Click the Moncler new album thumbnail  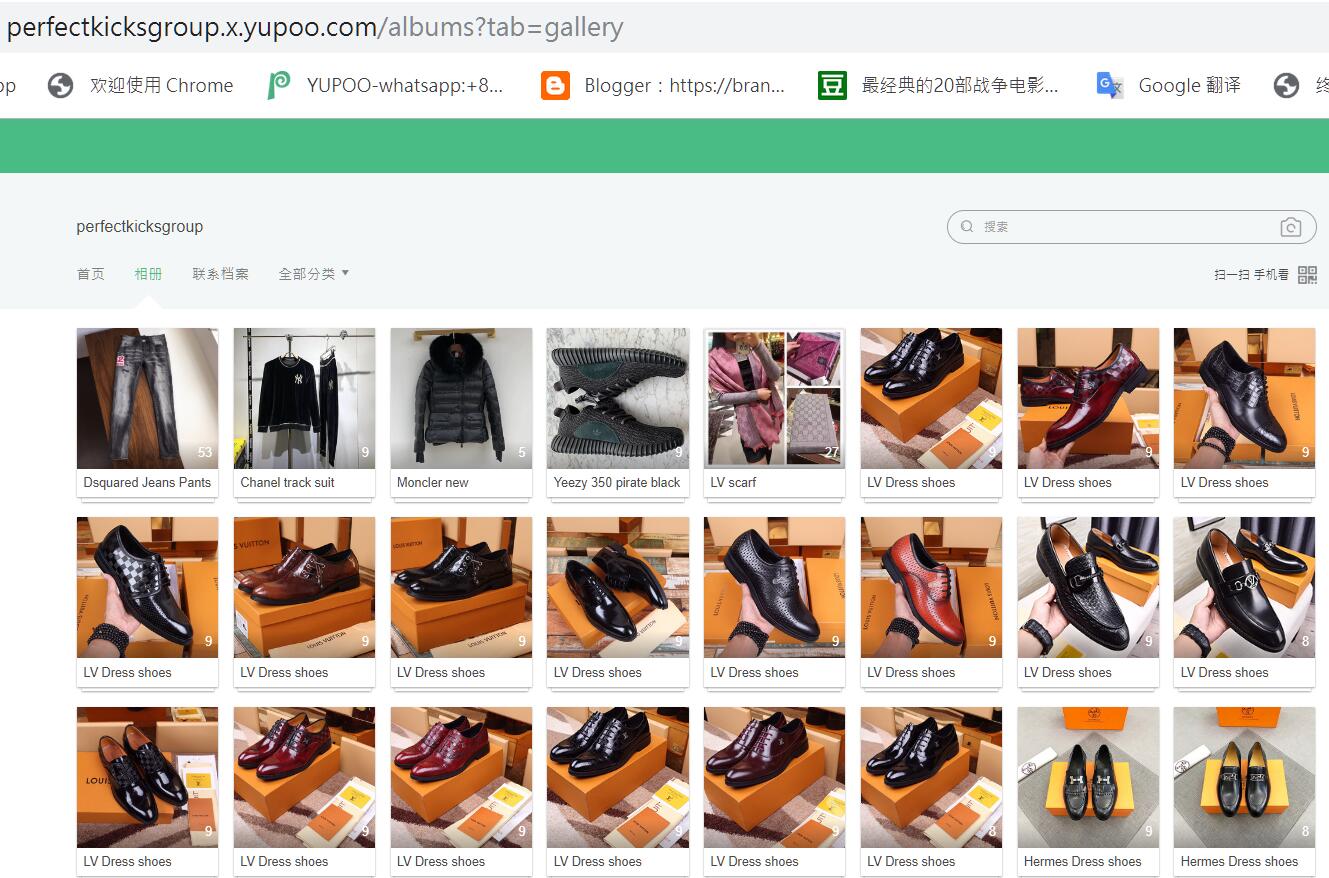click(x=460, y=398)
